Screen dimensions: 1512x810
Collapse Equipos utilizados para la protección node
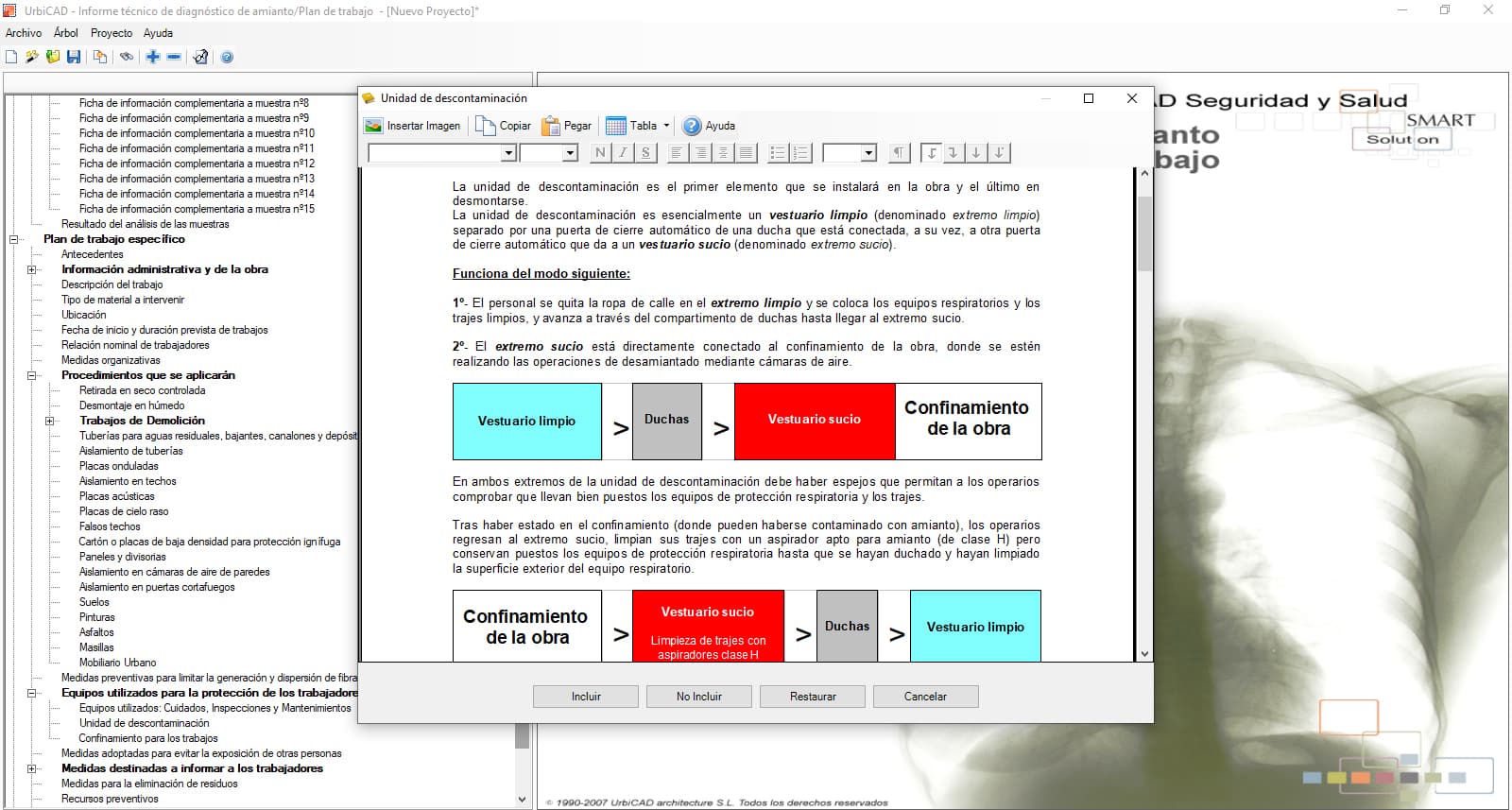pos(32,693)
